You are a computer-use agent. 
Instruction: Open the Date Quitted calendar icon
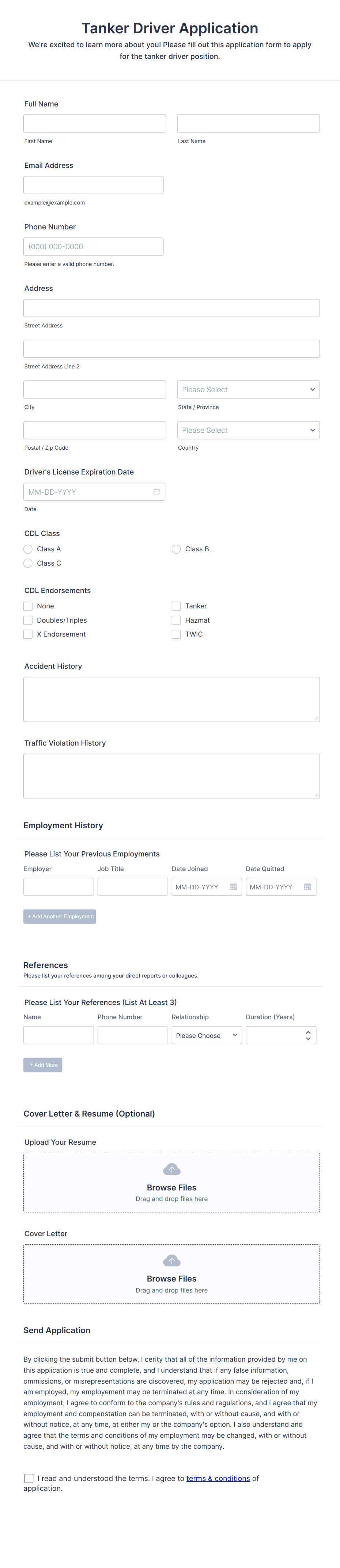[x=307, y=887]
